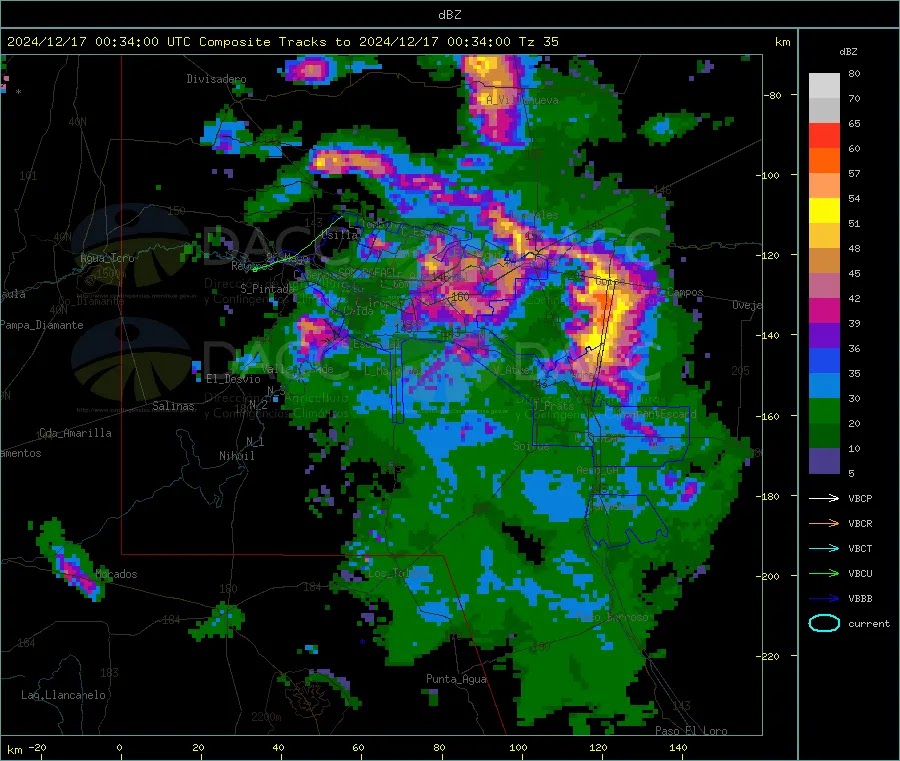The height and width of the screenshot is (761, 900).
Task: Click the UTC Composite Tracks timestamp text
Action: pyautogui.click(x=283, y=42)
